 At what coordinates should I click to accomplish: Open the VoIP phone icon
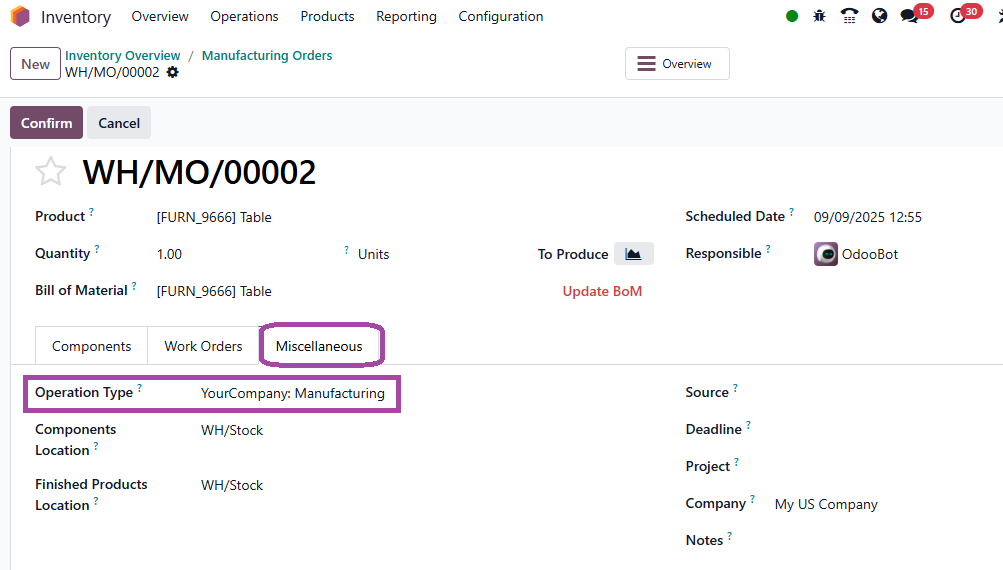coord(849,16)
